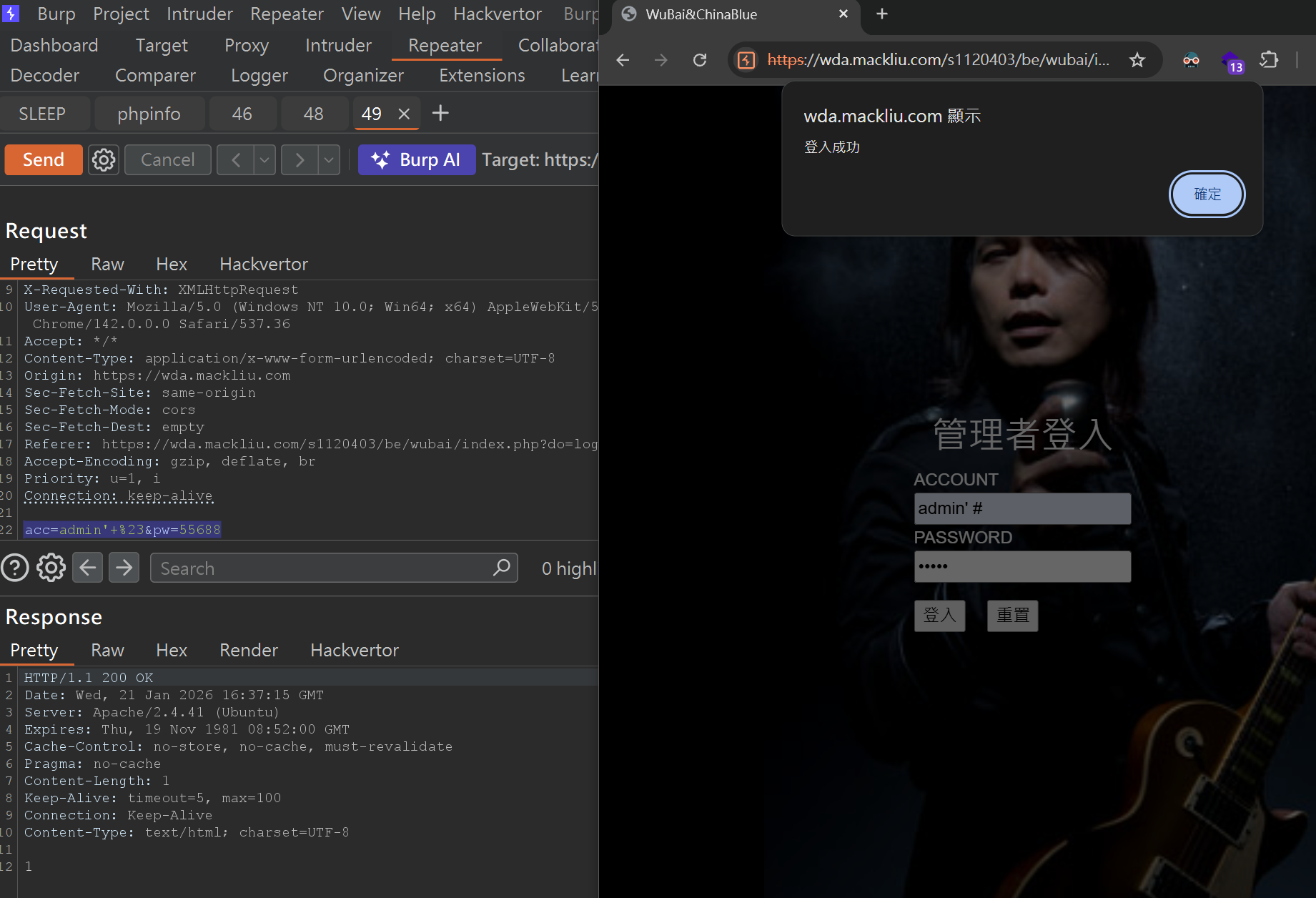The height and width of the screenshot is (898, 1316).
Task: Click the browser address bar URL
Action: [x=939, y=60]
